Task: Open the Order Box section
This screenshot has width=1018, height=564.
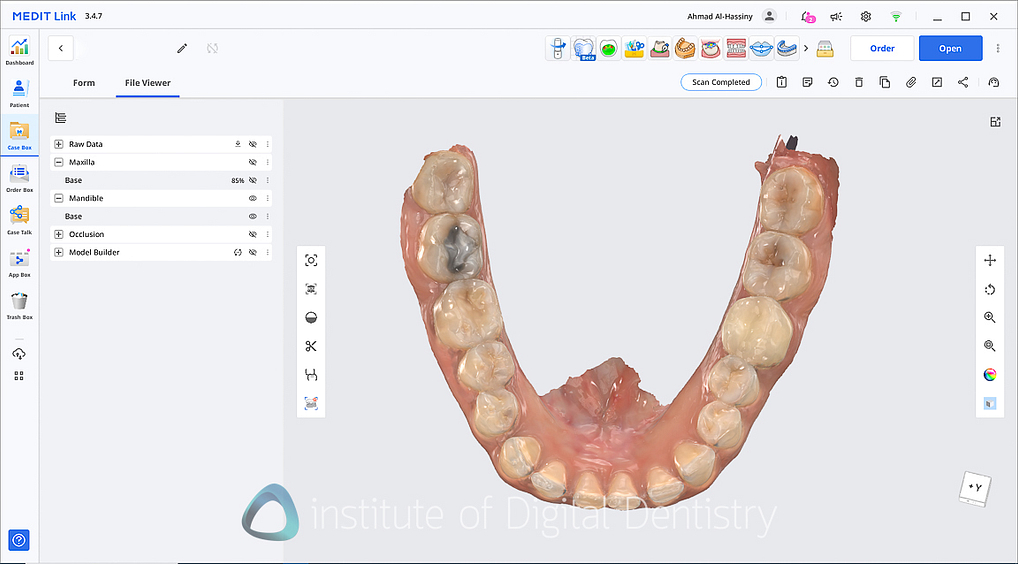Action: point(19,178)
